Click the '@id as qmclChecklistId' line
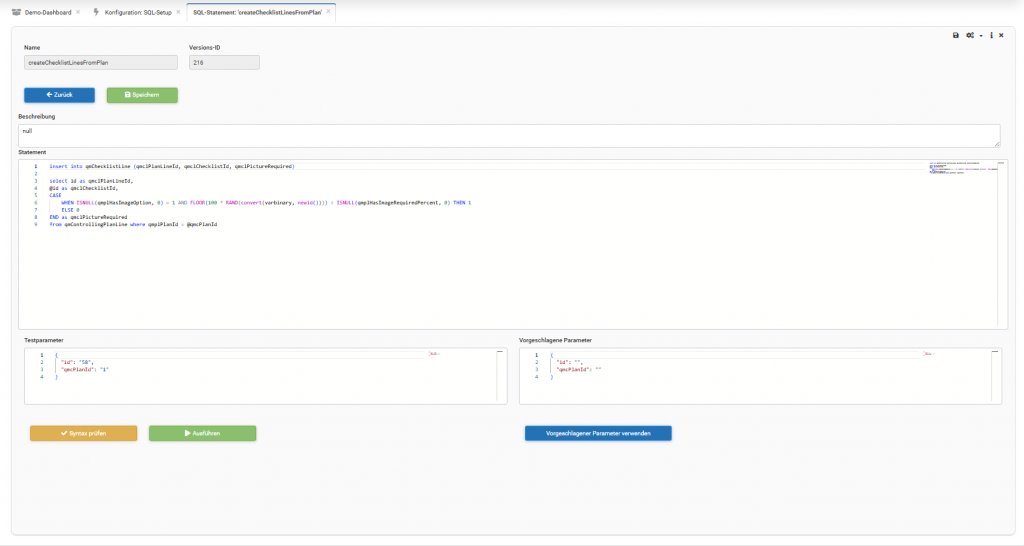Image resolution: width=1024 pixels, height=546 pixels. (84, 188)
